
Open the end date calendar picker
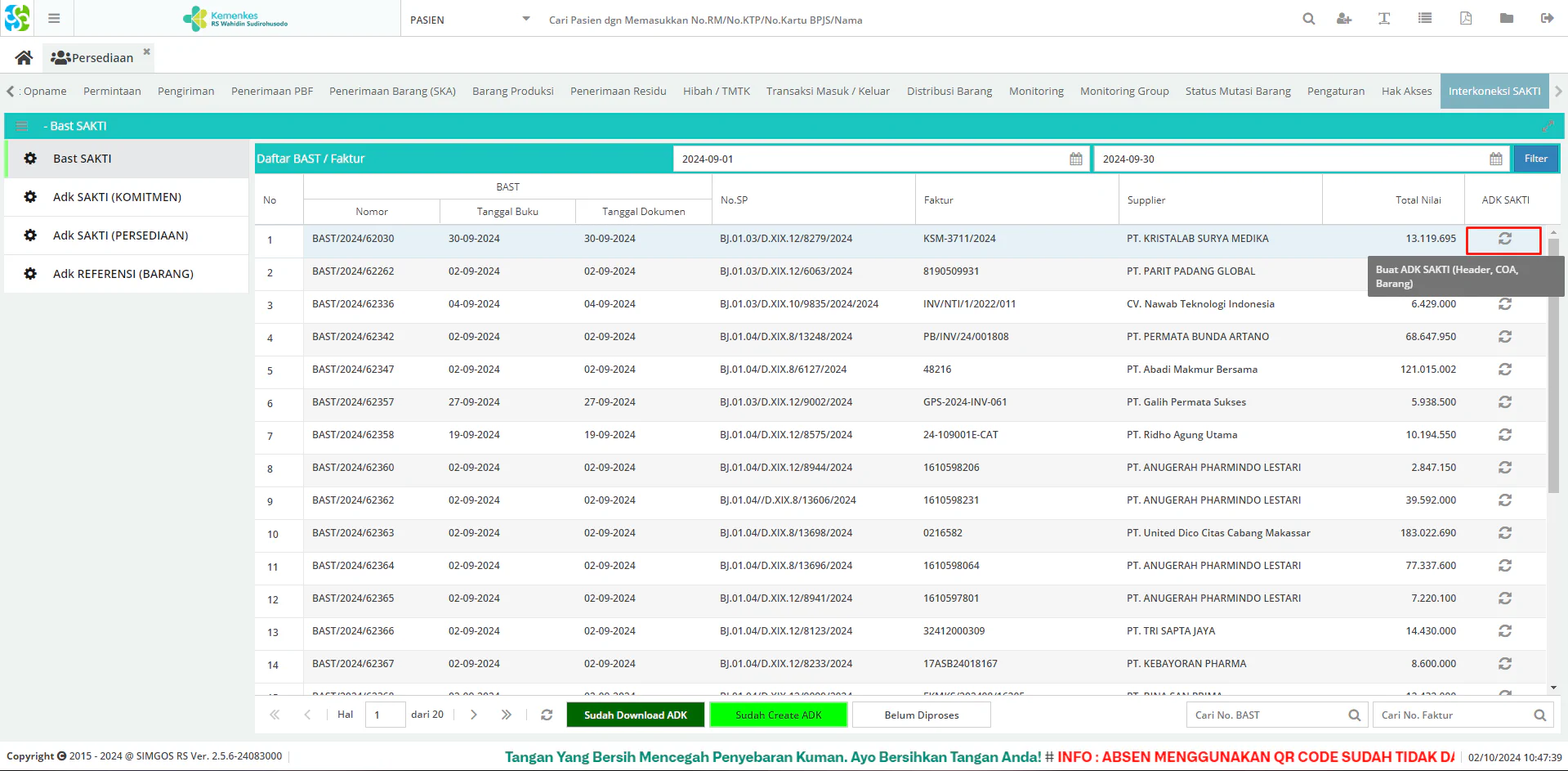click(x=1496, y=159)
